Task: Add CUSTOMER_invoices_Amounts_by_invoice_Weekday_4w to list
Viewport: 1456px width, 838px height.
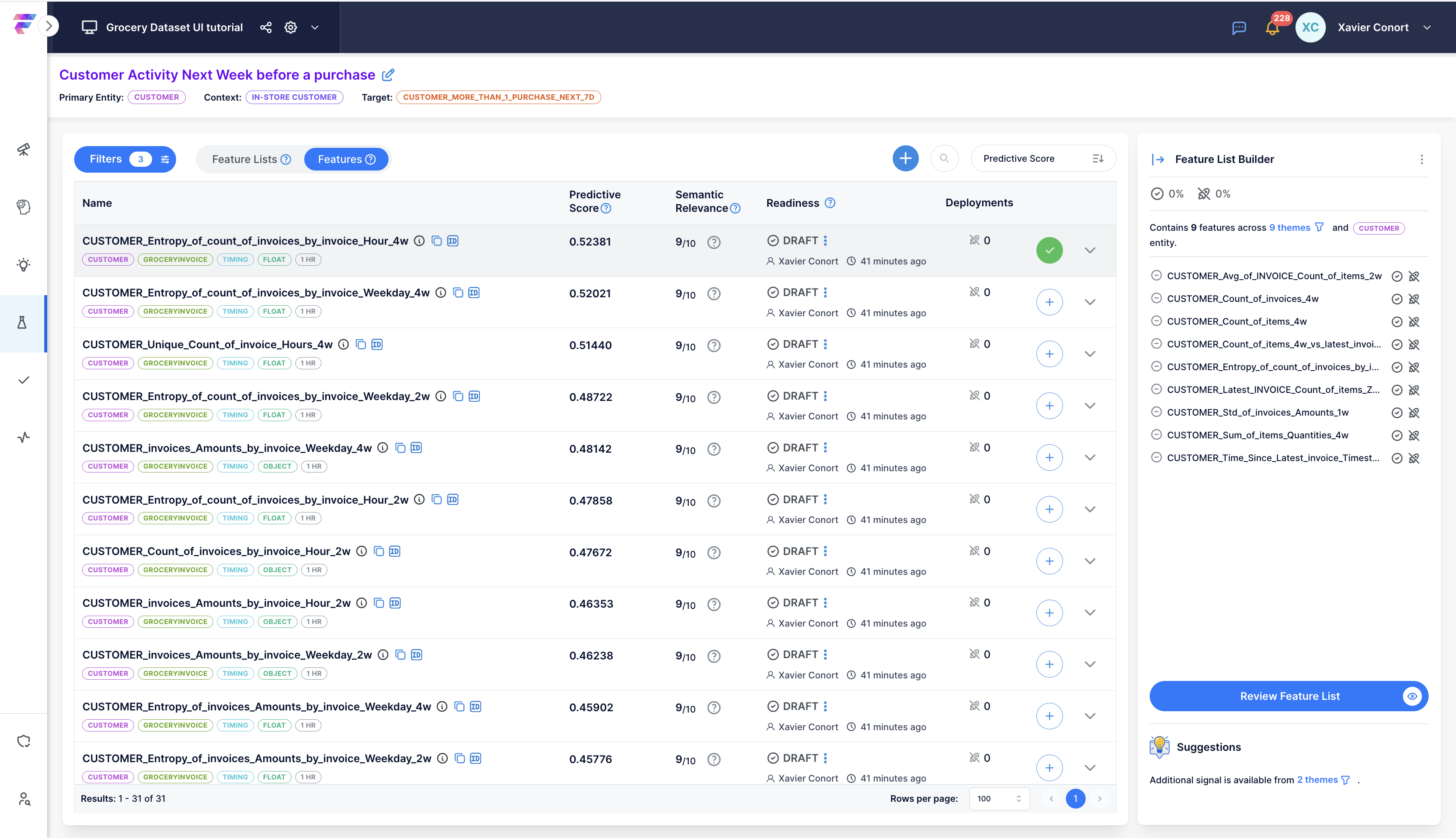Action: [x=1049, y=458]
